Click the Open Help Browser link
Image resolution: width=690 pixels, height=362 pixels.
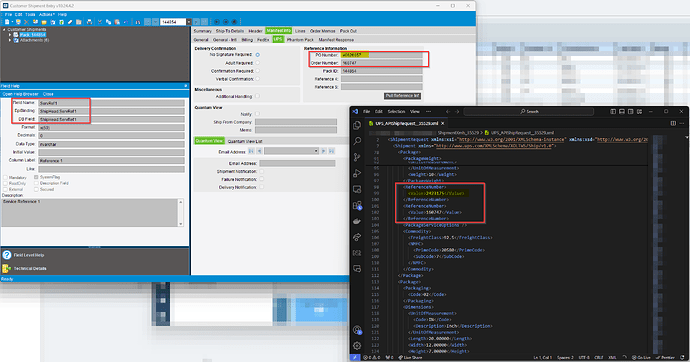click(20, 94)
